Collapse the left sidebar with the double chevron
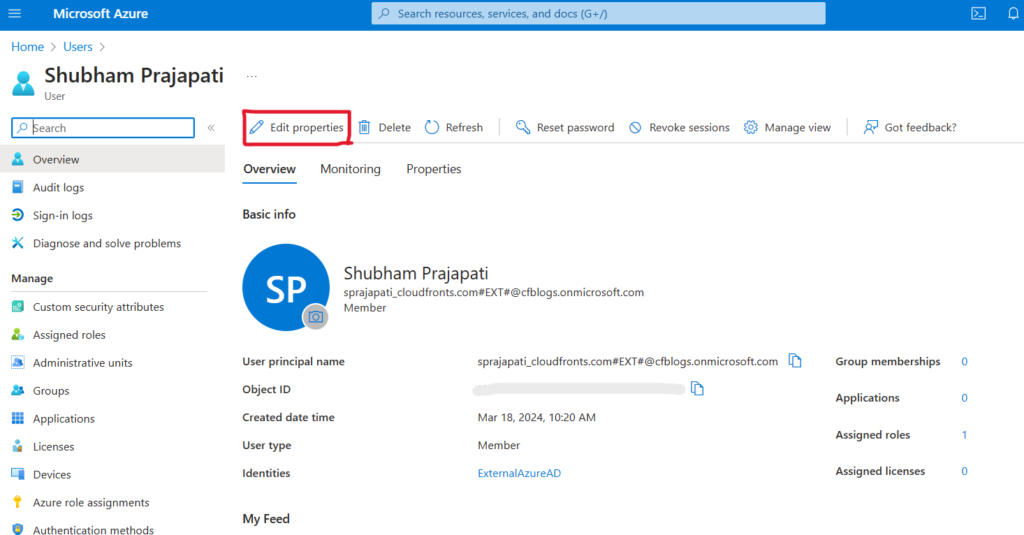Viewport: 1024px width, 535px height. 211,128
